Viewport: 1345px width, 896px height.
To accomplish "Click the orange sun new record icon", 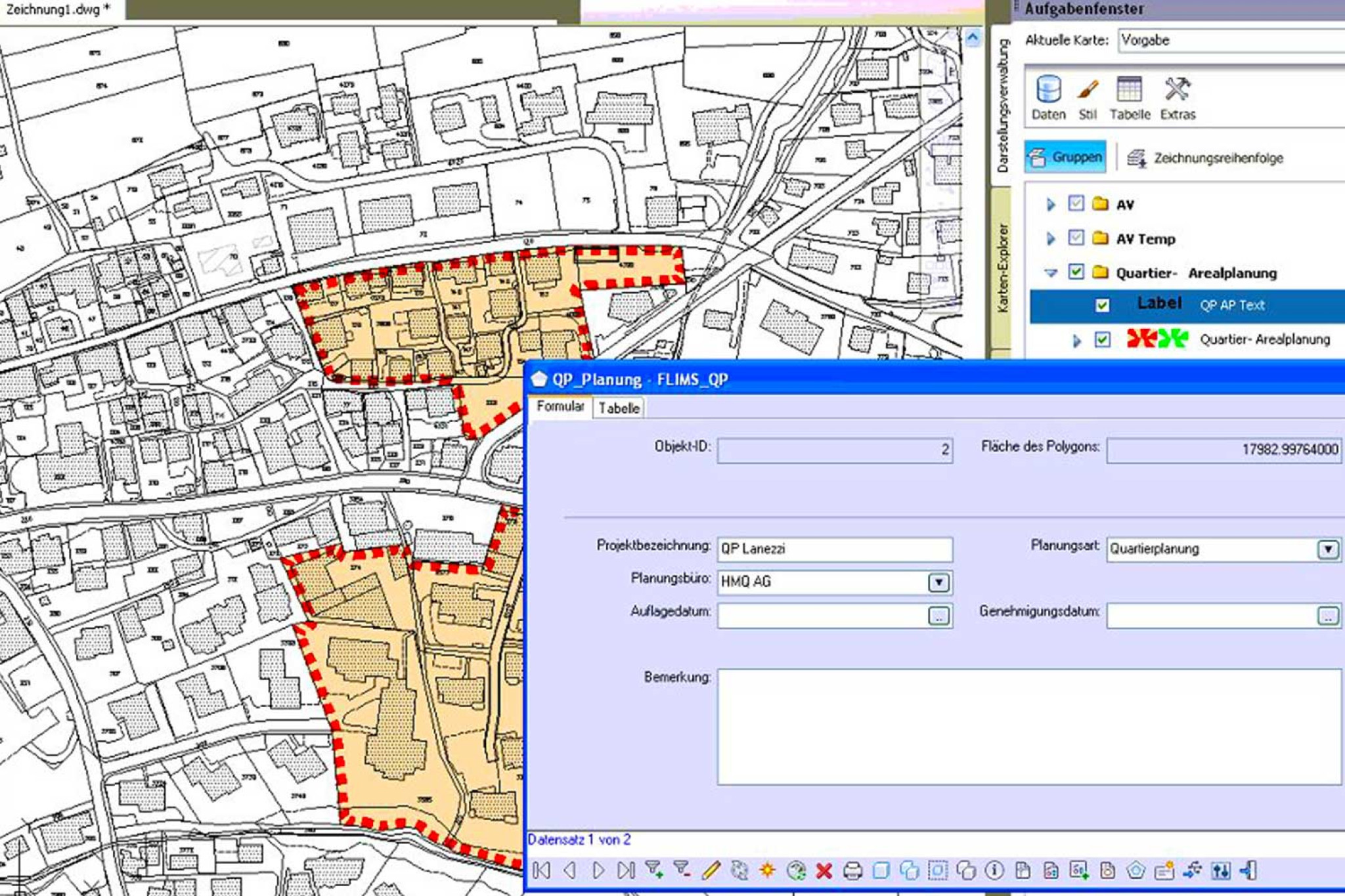I will click(767, 870).
